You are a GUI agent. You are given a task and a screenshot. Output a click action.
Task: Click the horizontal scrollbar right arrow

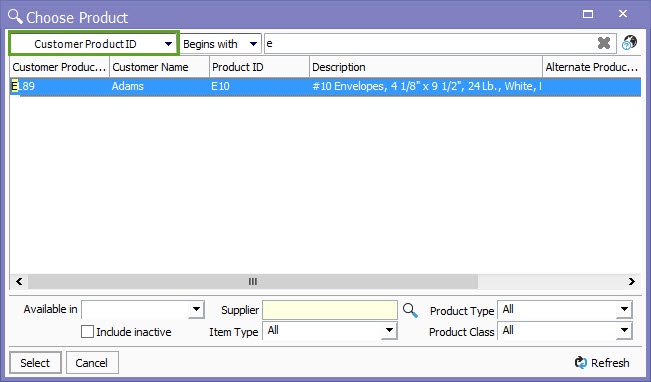pos(631,282)
